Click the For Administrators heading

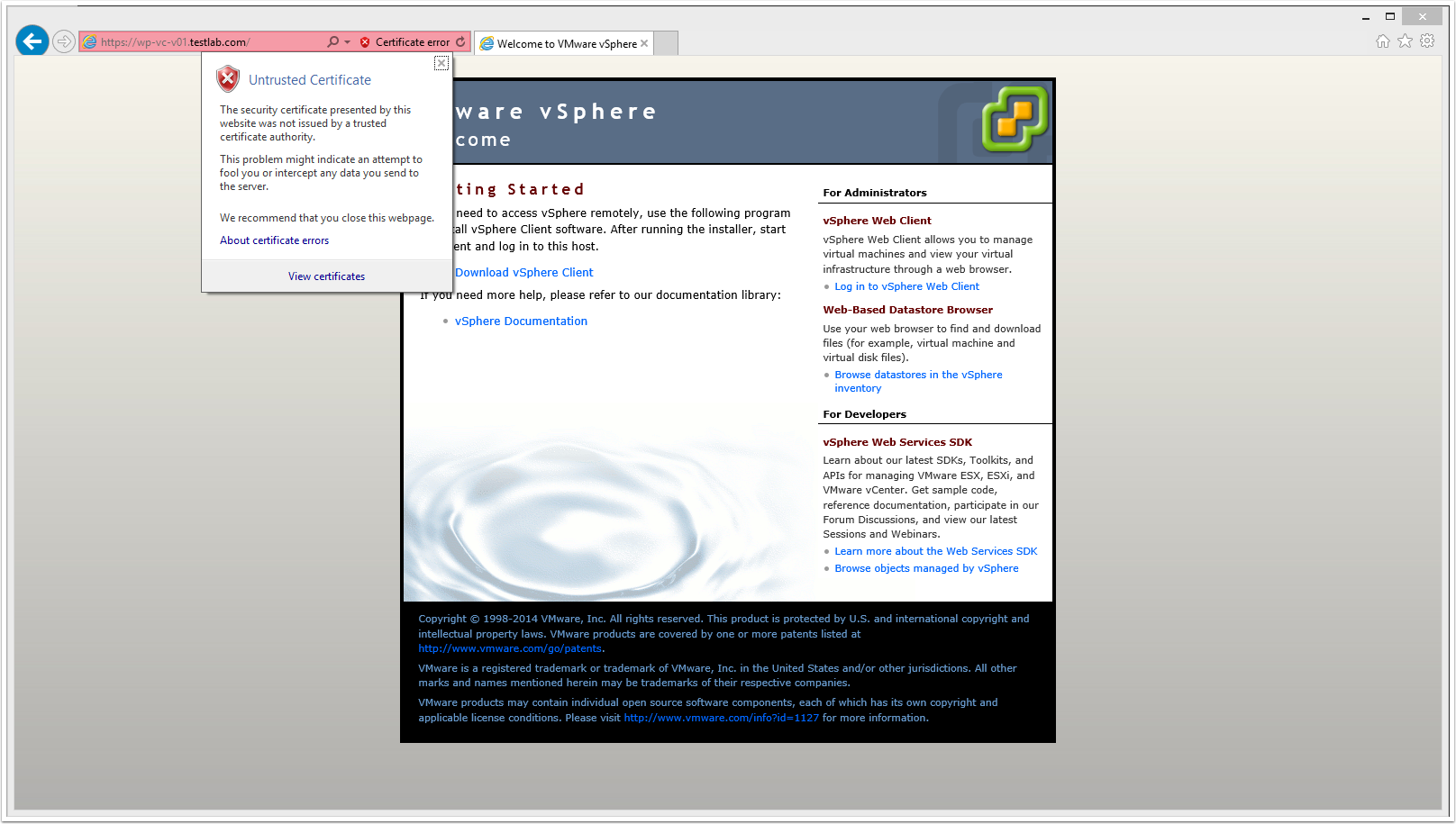point(874,193)
